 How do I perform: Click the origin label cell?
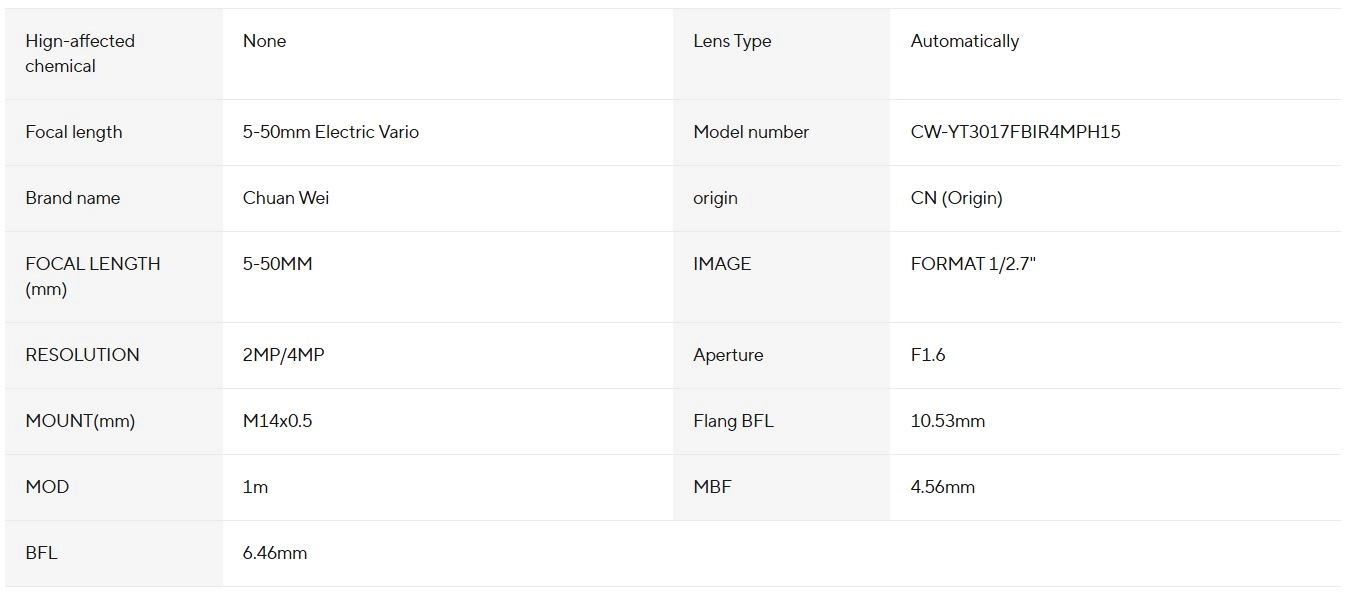pos(781,198)
